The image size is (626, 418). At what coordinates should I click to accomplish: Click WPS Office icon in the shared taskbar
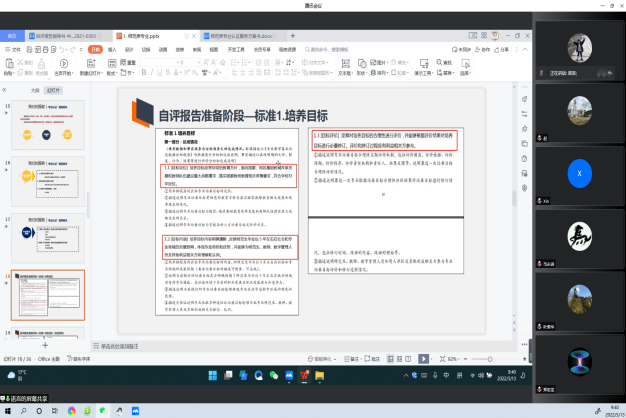tap(304, 375)
